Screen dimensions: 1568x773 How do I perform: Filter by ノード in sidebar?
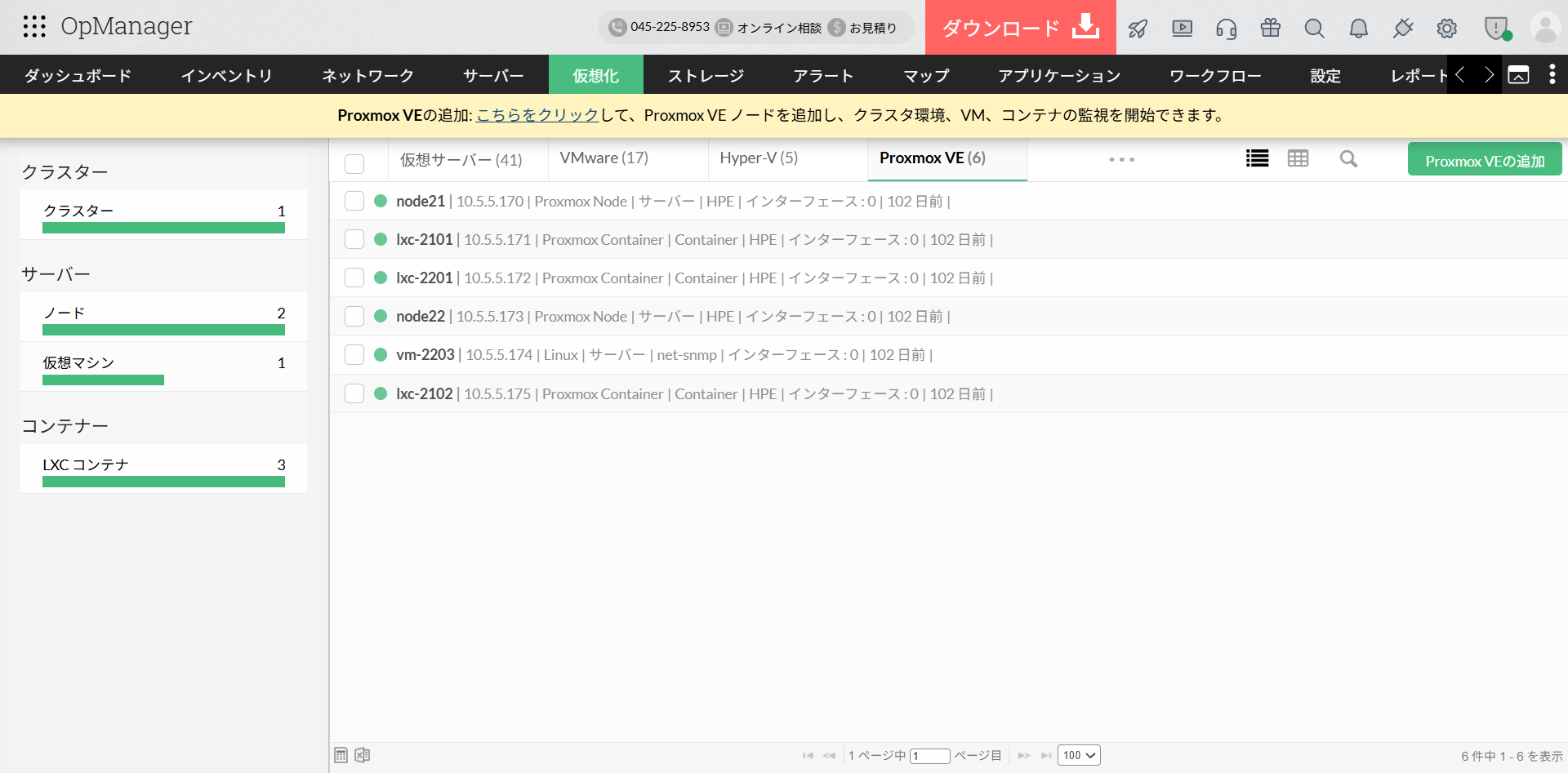pos(163,317)
